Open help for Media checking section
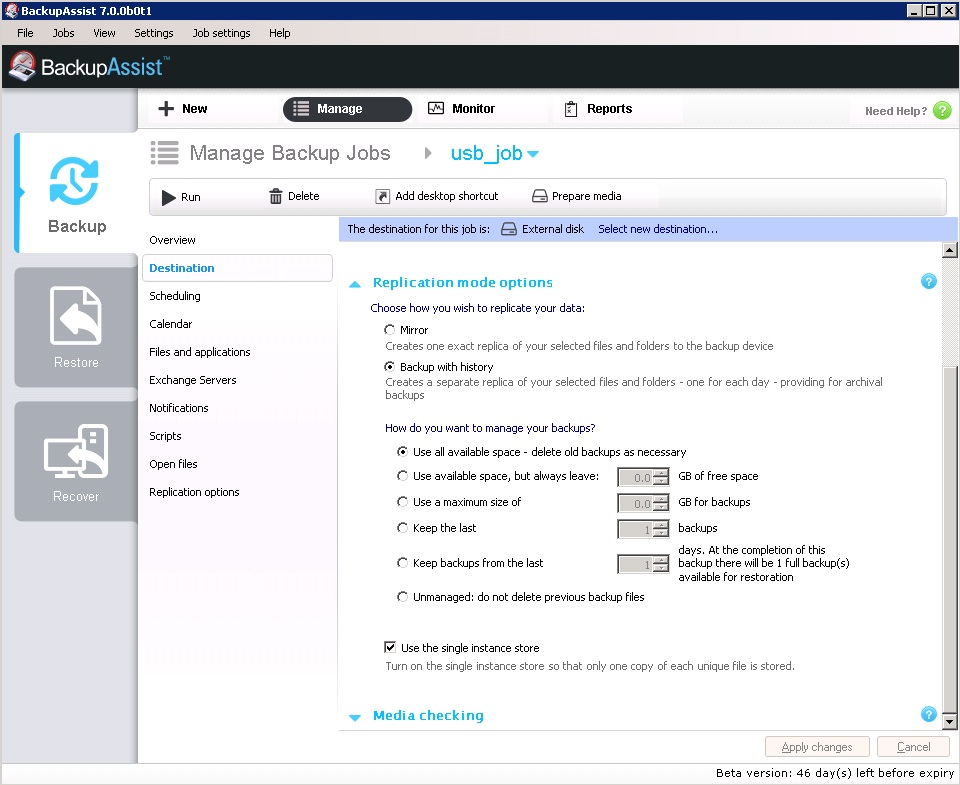 click(x=928, y=714)
